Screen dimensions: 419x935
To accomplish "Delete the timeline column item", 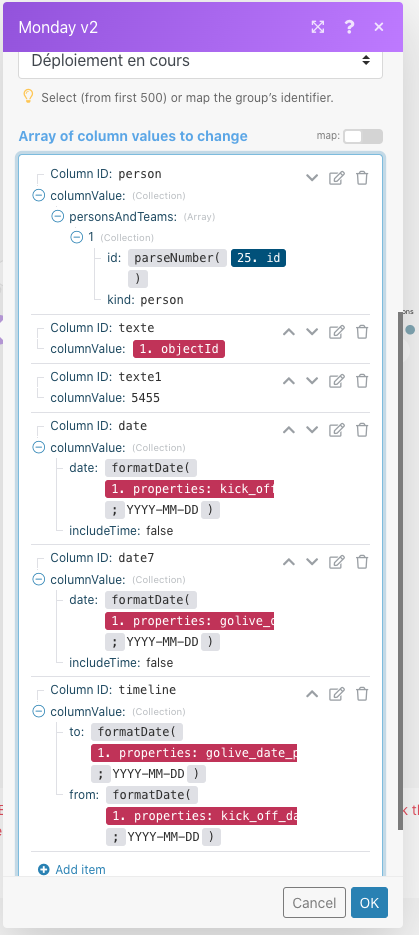I will pos(362,693).
